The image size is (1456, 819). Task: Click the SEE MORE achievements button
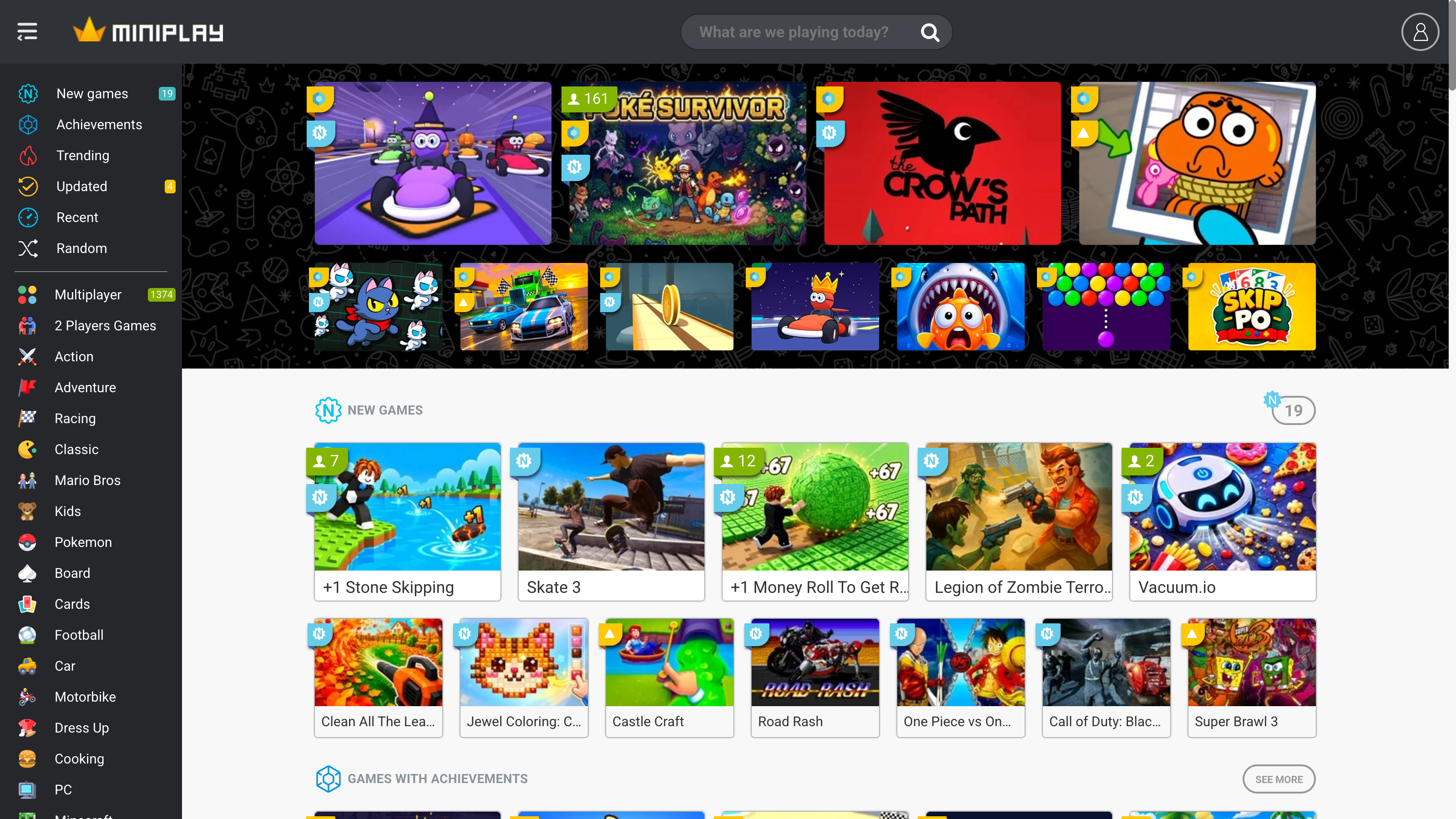pyautogui.click(x=1279, y=779)
